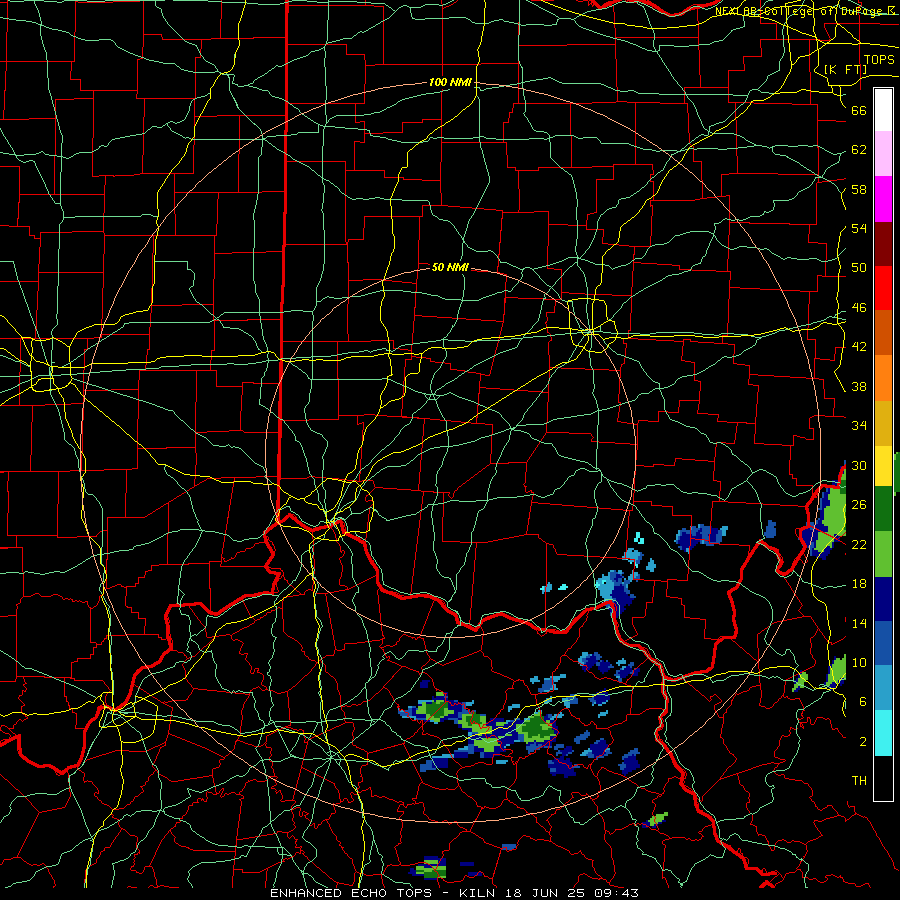The width and height of the screenshot is (900, 900).
Task: Click the legend value '62'
Action: pos(859,150)
